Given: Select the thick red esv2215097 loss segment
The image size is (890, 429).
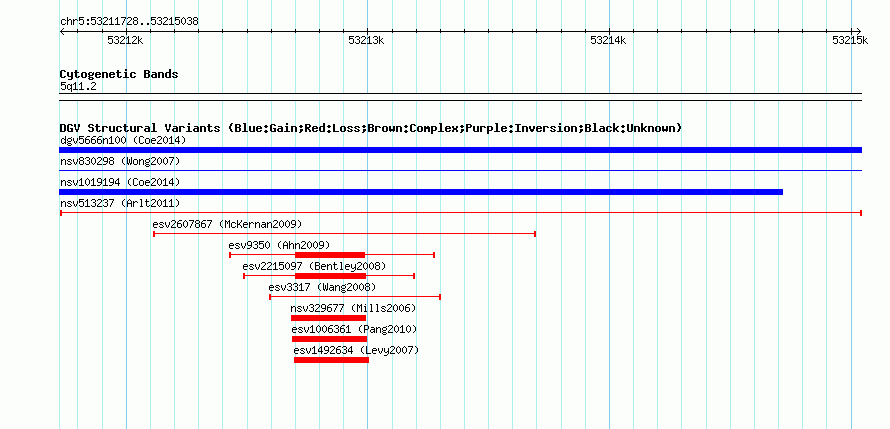Looking at the screenshot, I should (330, 276).
